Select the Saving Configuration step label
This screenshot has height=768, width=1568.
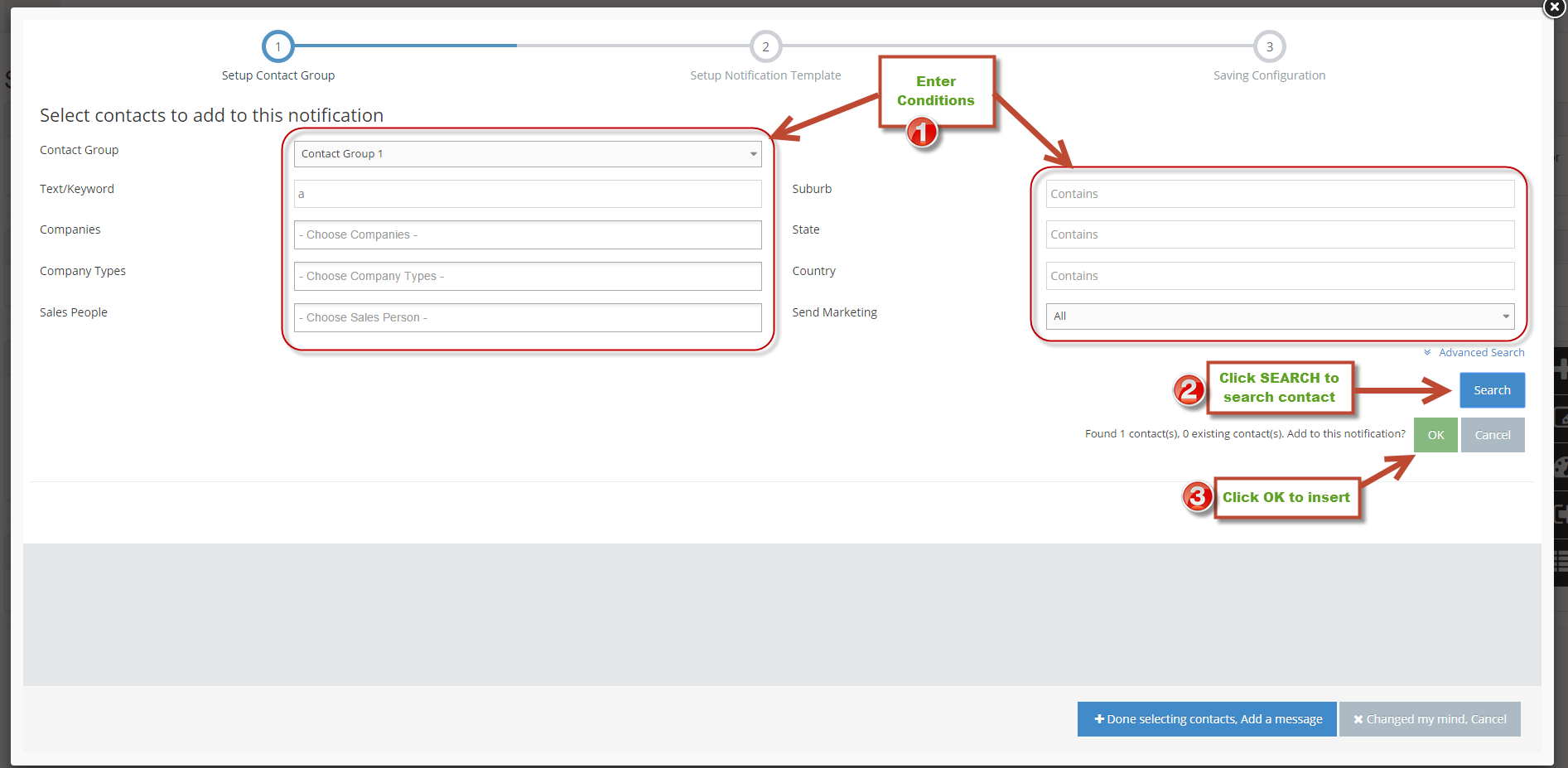coord(1269,75)
